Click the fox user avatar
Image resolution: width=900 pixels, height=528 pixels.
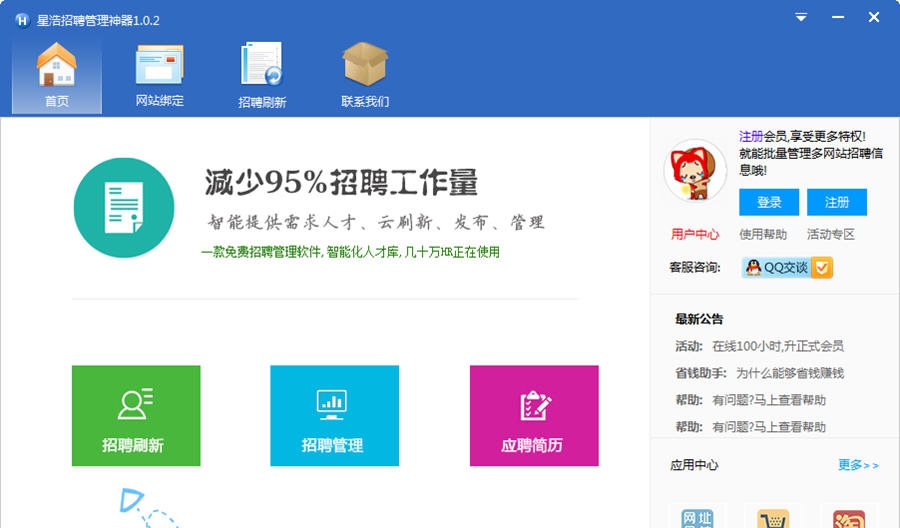click(x=695, y=171)
